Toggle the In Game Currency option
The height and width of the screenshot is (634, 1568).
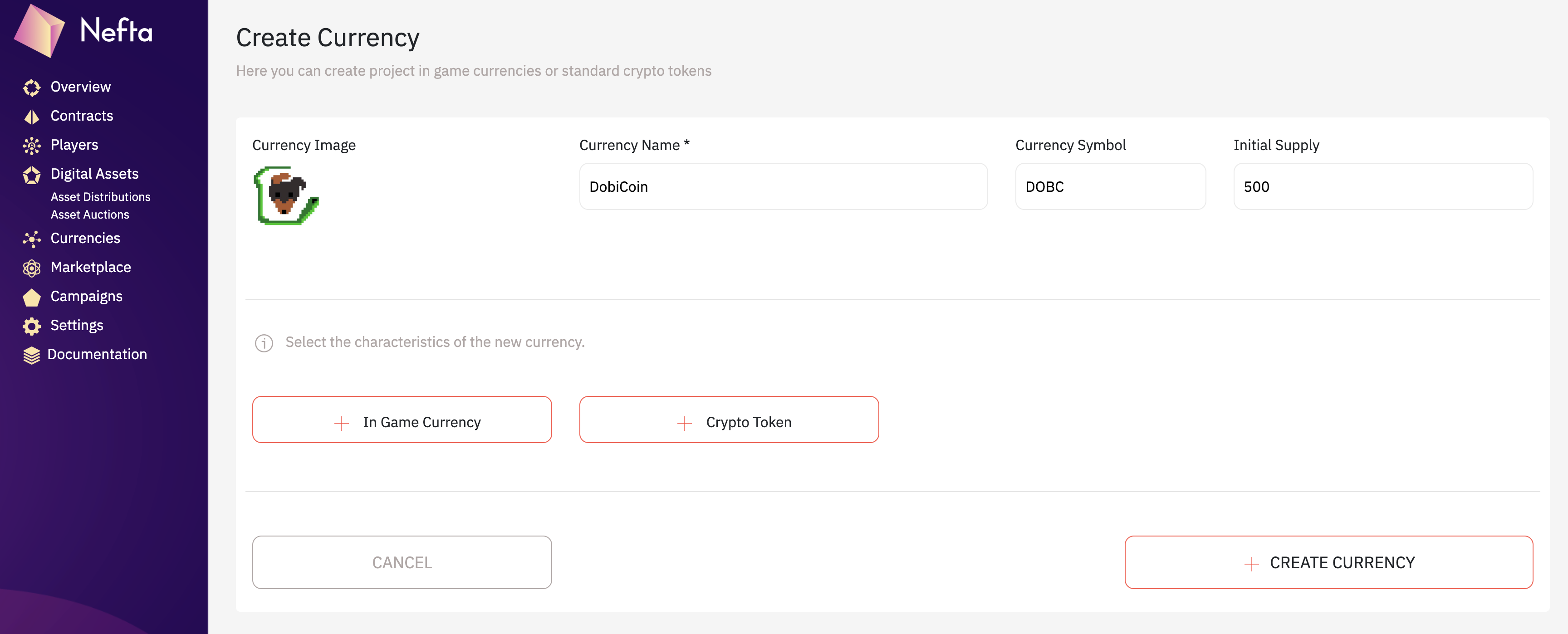click(402, 420)
